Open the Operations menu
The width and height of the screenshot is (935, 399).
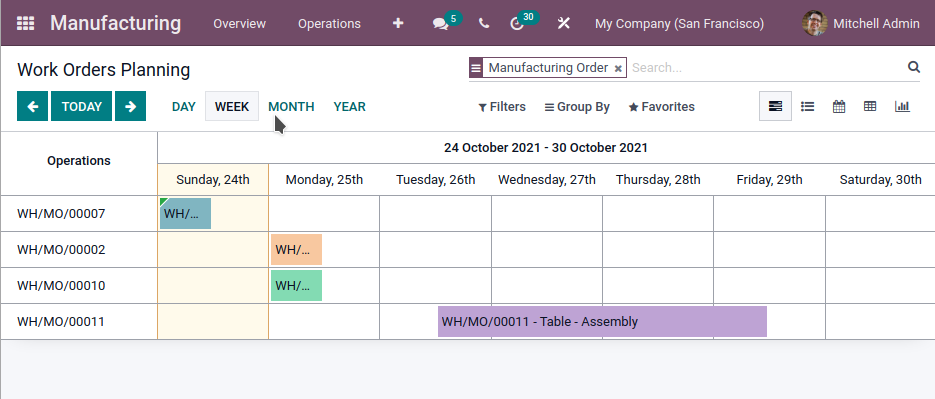tap(329, 24)
